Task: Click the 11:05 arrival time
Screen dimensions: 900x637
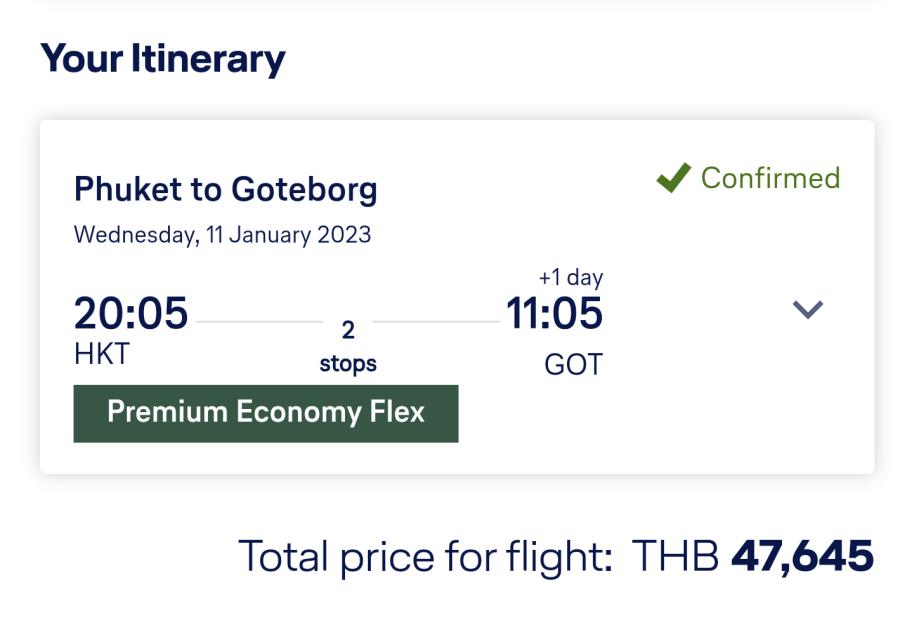Action: [x=554, y=314]
